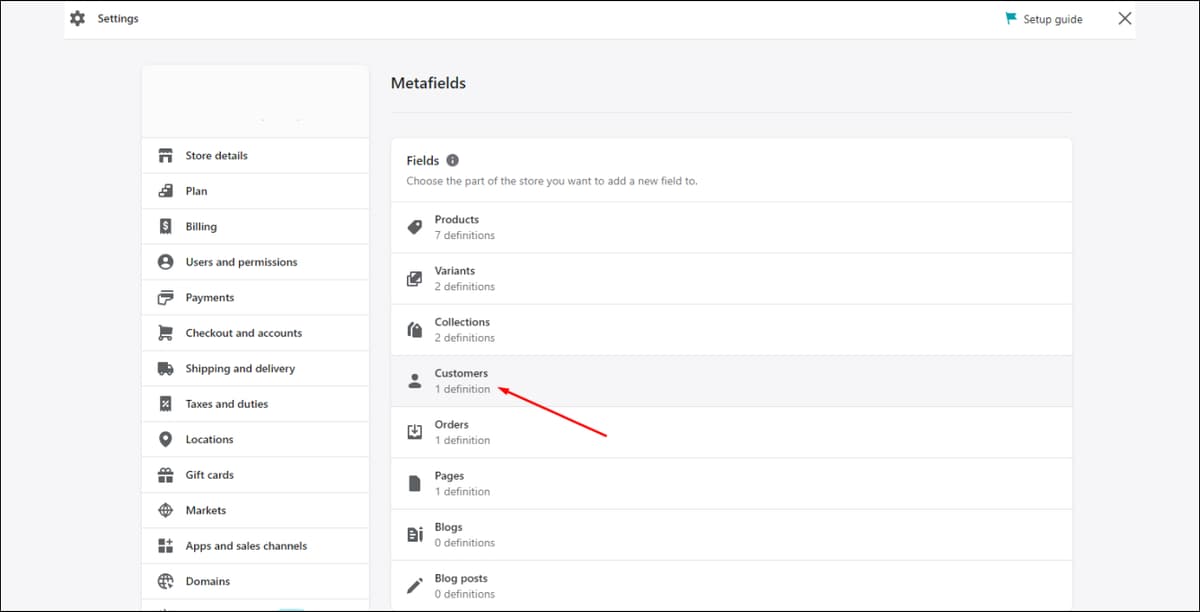Open Customers metafield definitions
1200x612 pixels.
pos(731,381)
